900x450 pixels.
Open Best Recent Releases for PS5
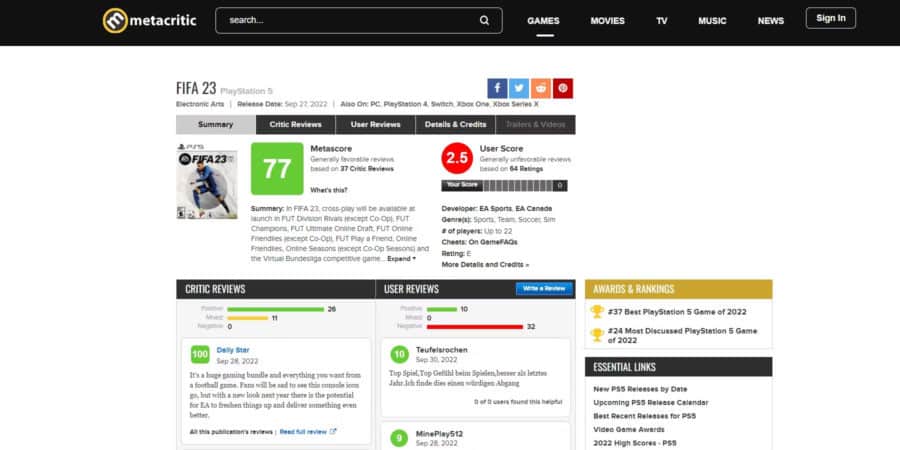pos(645,416)
